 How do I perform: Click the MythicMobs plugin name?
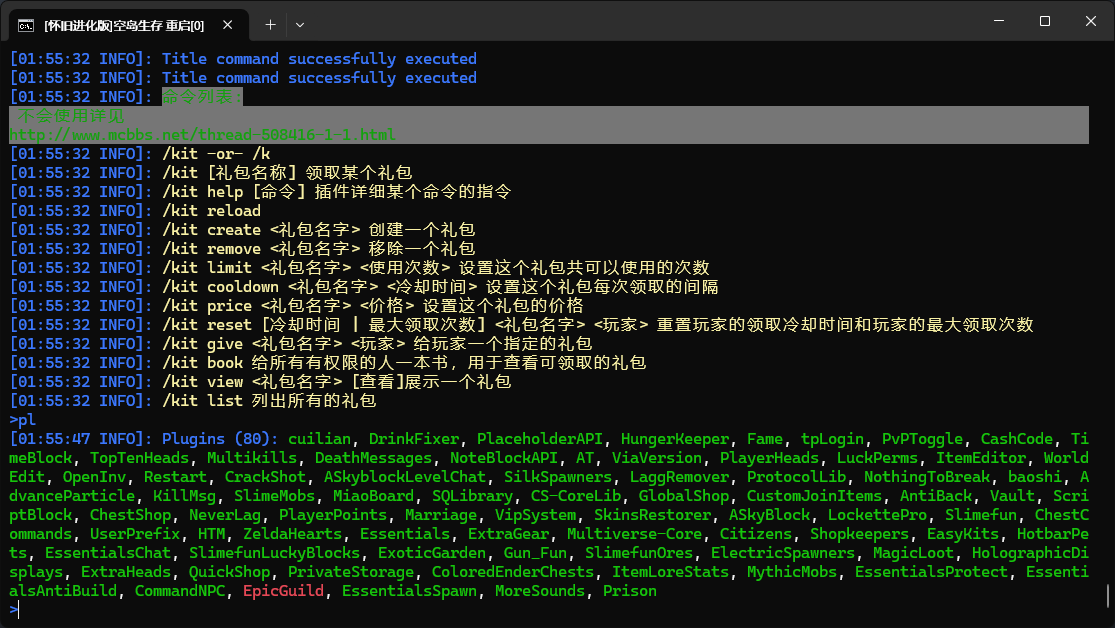(792, 571)
